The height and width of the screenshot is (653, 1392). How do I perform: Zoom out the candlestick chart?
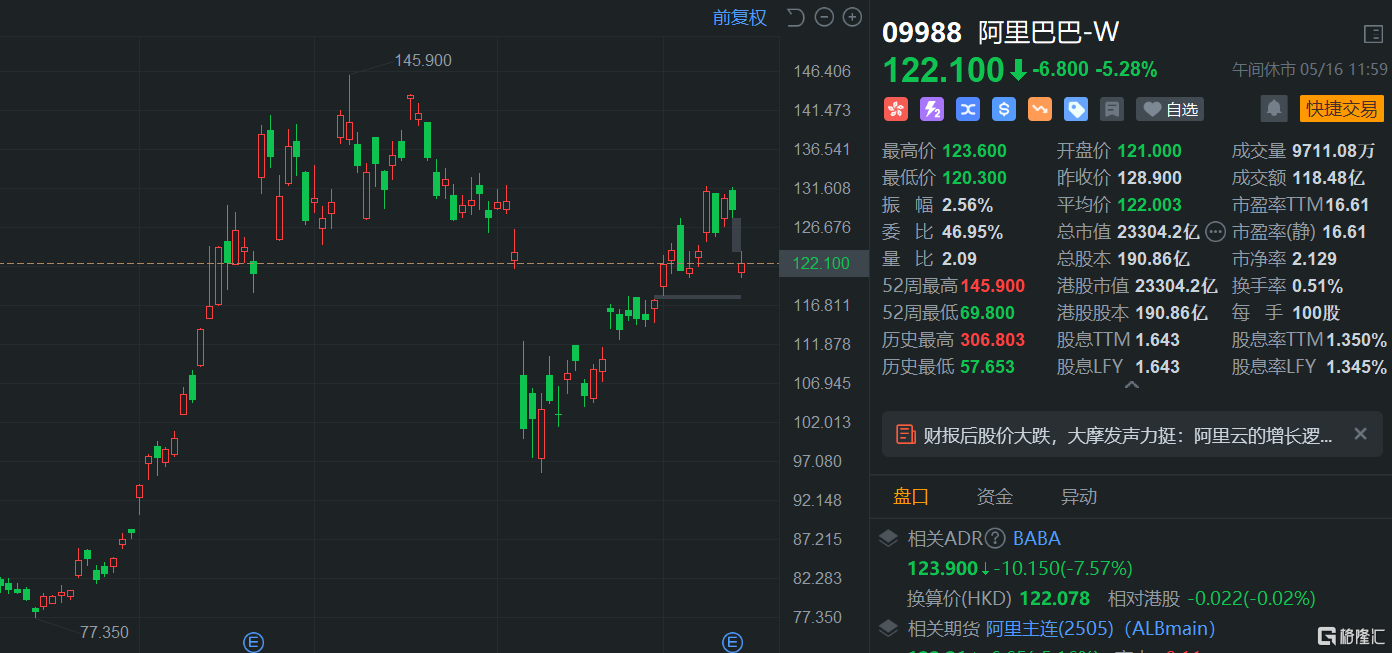tap(824, 17)
